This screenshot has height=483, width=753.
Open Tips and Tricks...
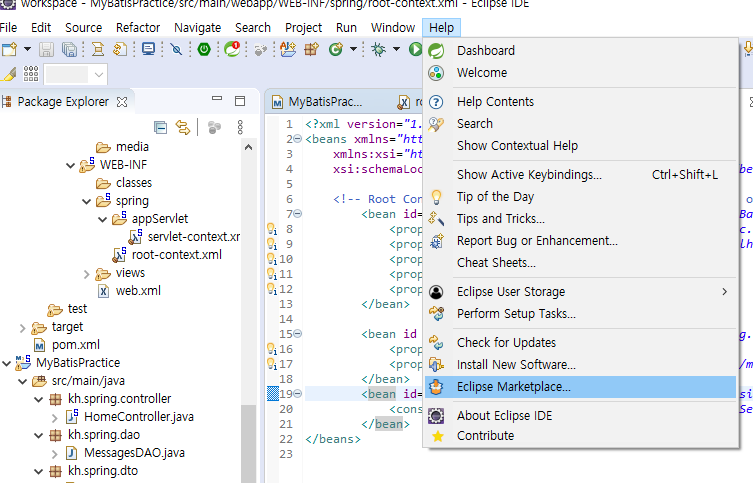pyautogui.click(x=581, y=219)
